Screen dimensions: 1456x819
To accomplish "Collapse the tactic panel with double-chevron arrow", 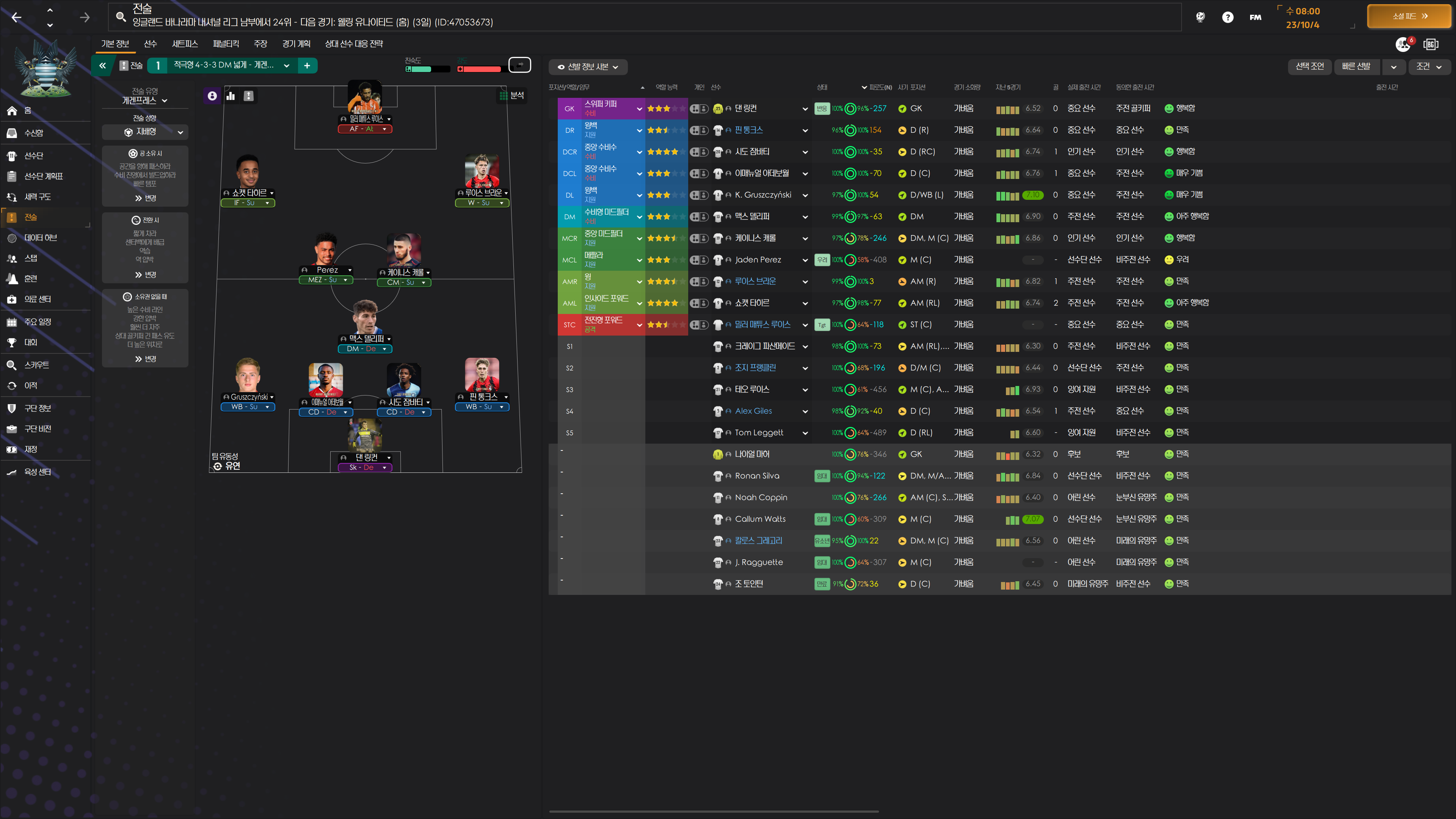I will tap(102, 66).
